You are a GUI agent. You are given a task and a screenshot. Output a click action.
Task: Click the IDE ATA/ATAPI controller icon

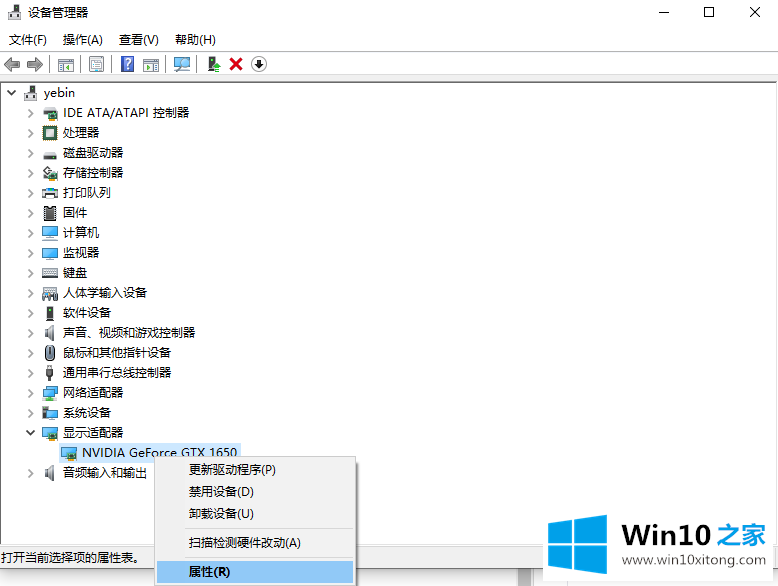tap(50, 114)
